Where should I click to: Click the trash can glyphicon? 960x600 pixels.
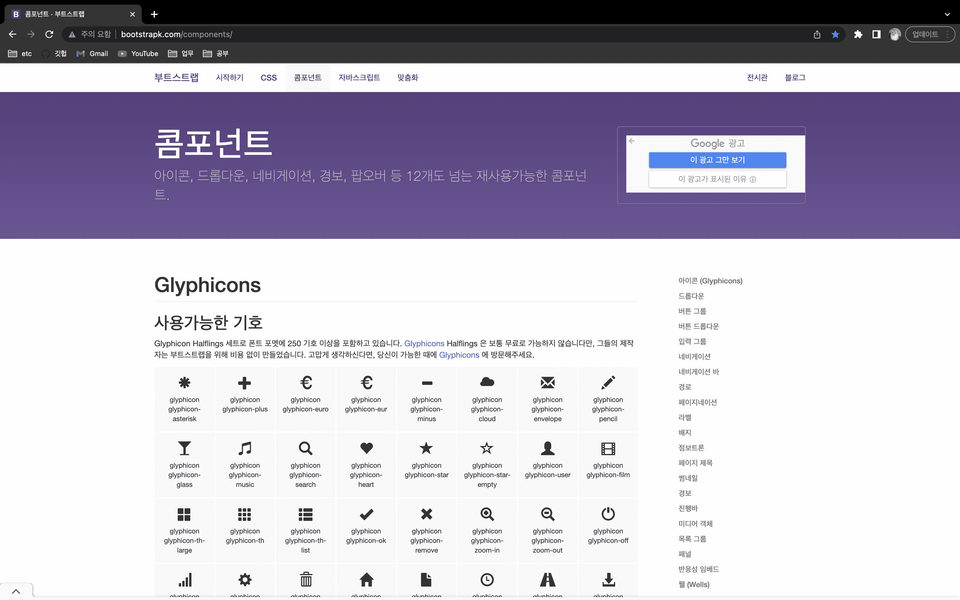coord(306,579)
